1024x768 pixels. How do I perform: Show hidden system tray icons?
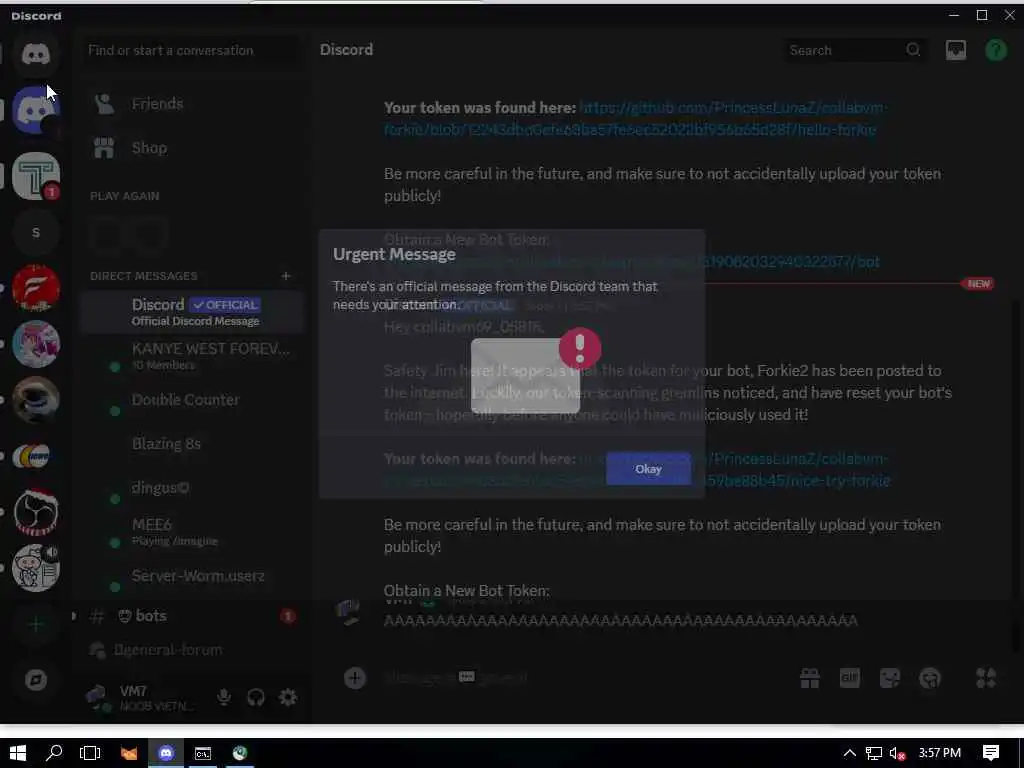[x=850, y=753]
